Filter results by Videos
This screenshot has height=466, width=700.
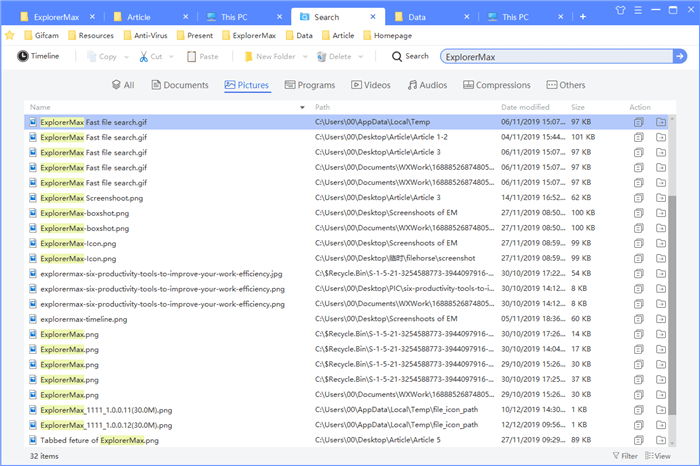click(371, 85)
